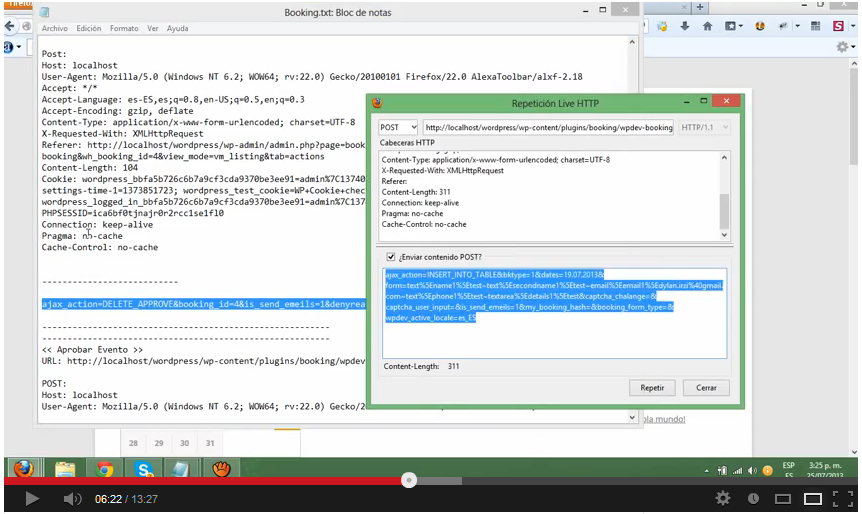862x514 pixels.
Task: Open Edición menu in Notepad
Action: click(89, 28)
